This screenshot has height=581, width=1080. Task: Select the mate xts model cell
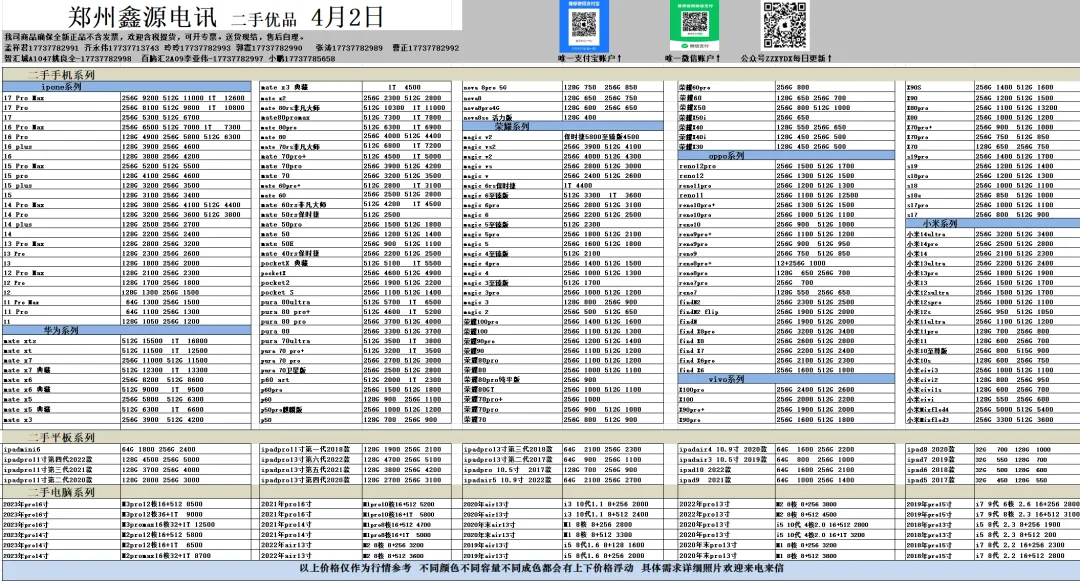[x=61, y=341]
